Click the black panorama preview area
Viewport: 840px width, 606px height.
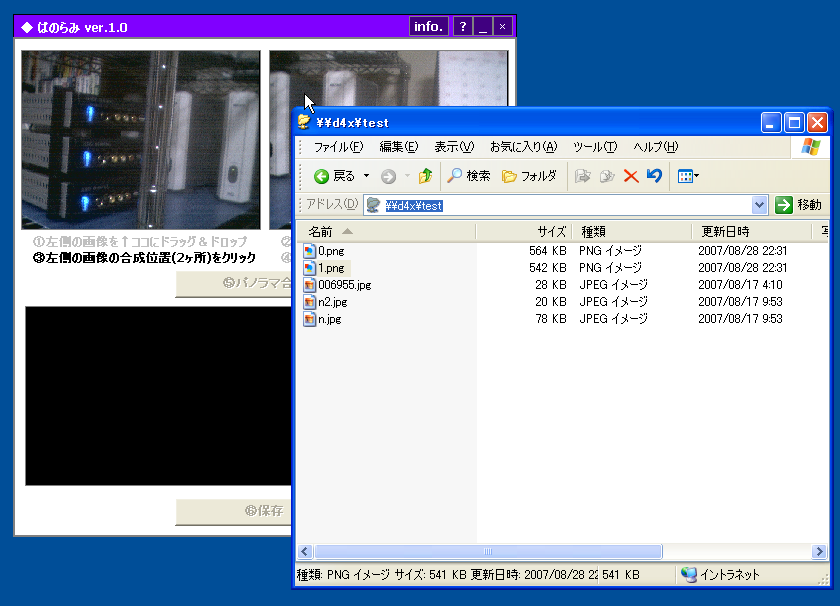159,396
